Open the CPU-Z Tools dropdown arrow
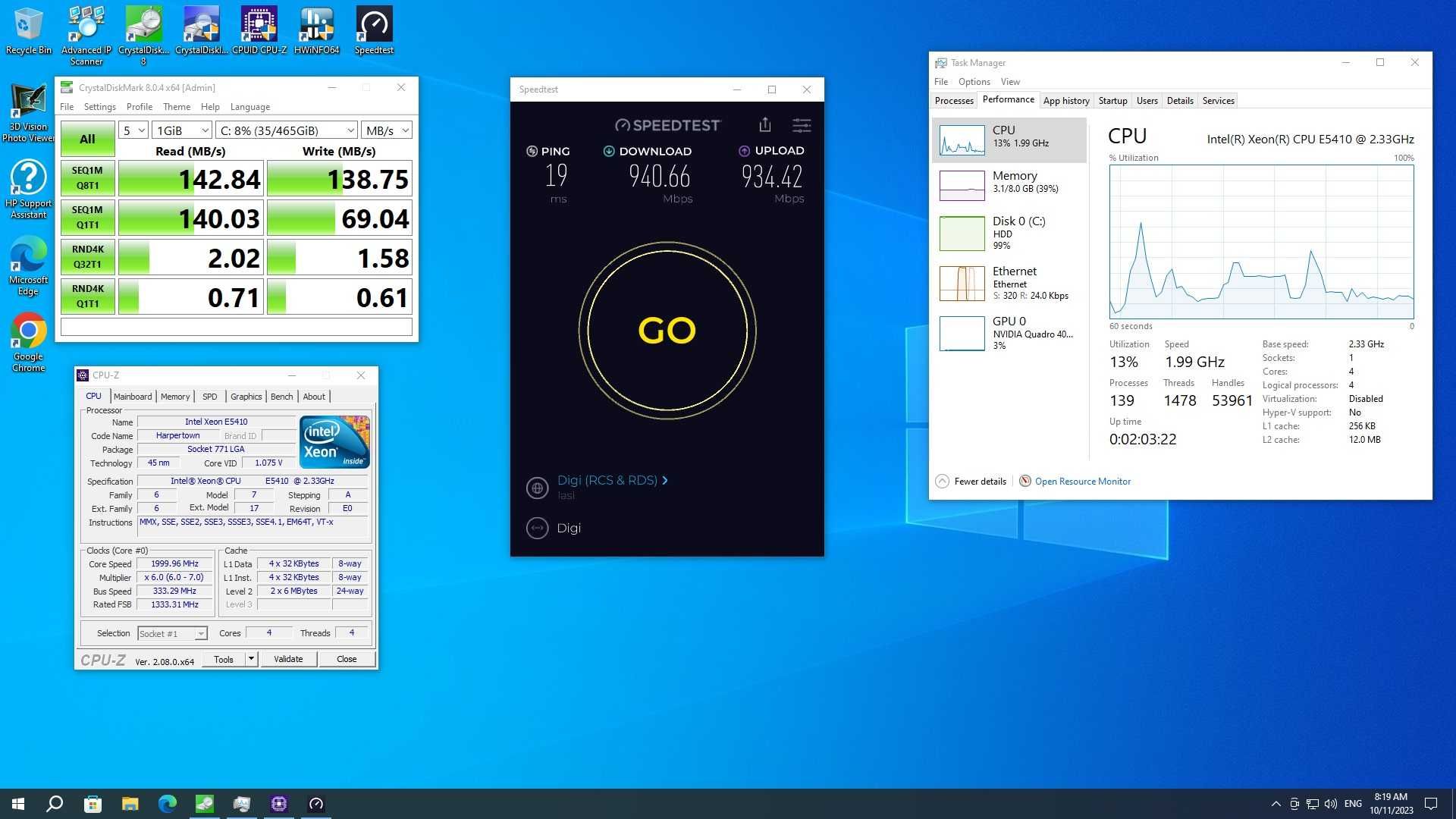The image size is (1456, 819). pos(251,659)
